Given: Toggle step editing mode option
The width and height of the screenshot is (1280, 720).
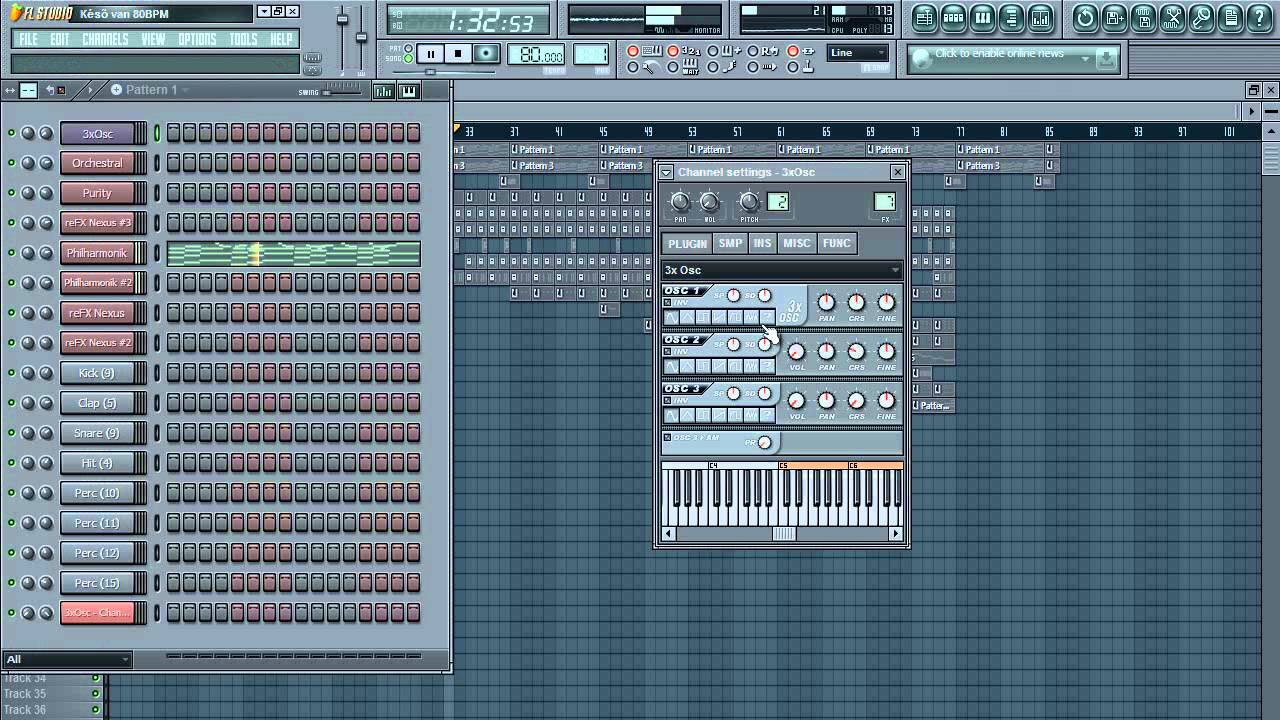Looking at the screenshot, I should click(x=713, y=67).
